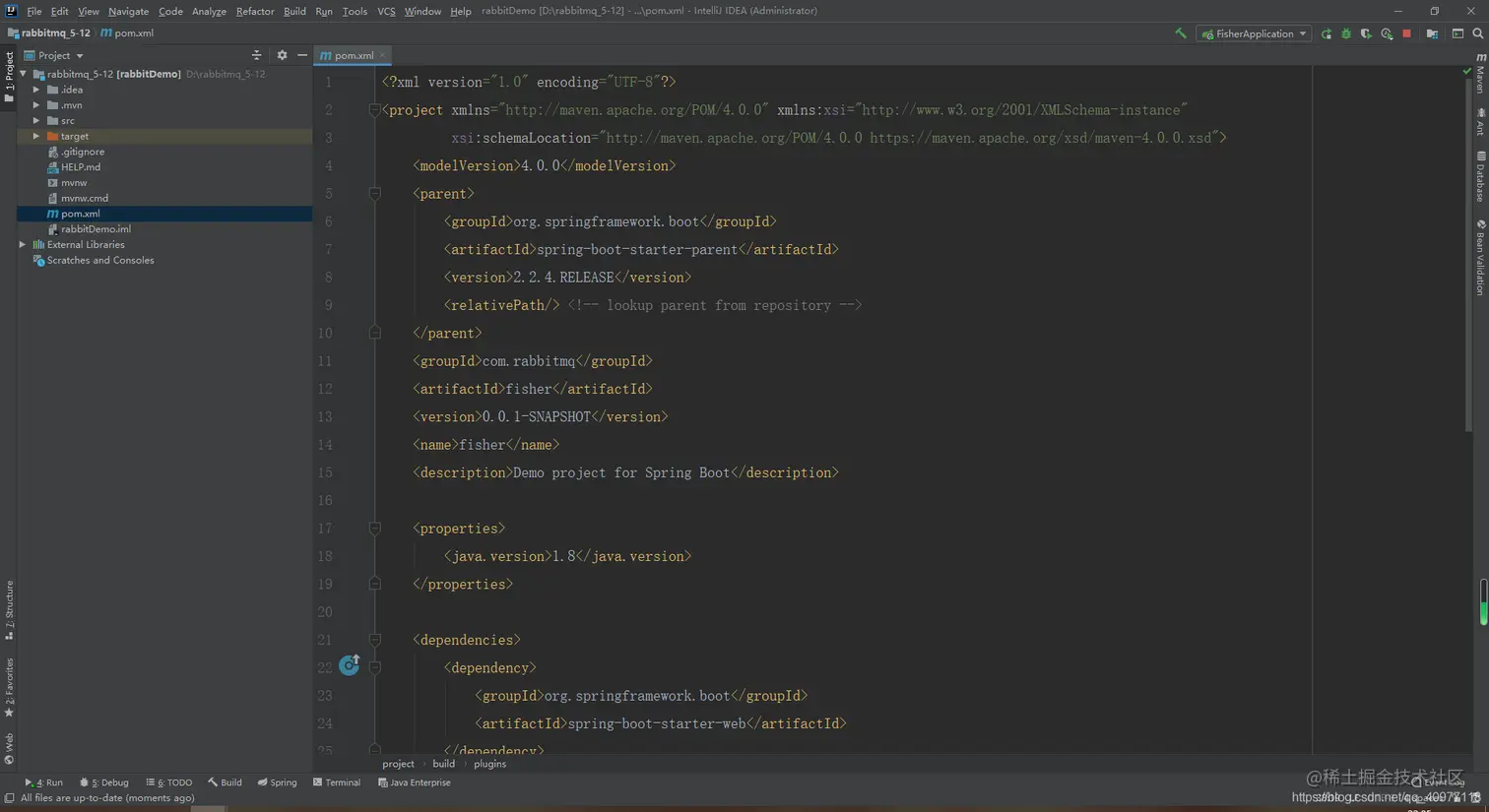The image size is (1489, 812).
Task: Open the Ant tool window tab
Action: coord(1480,122)
